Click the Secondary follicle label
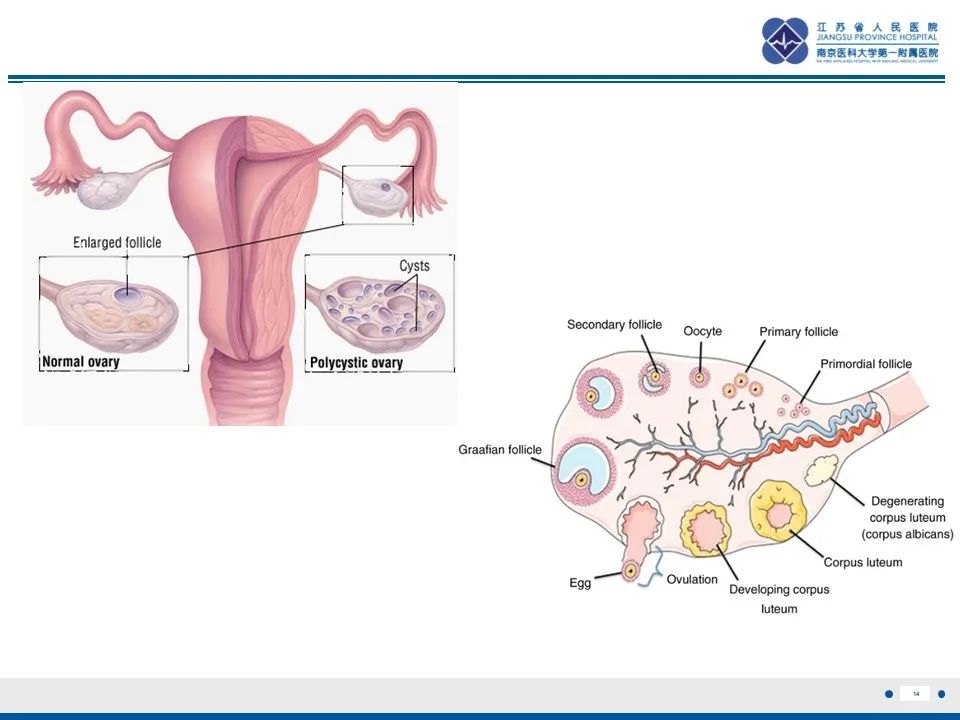This screenshot has width=960, height=720. [614, 324]
